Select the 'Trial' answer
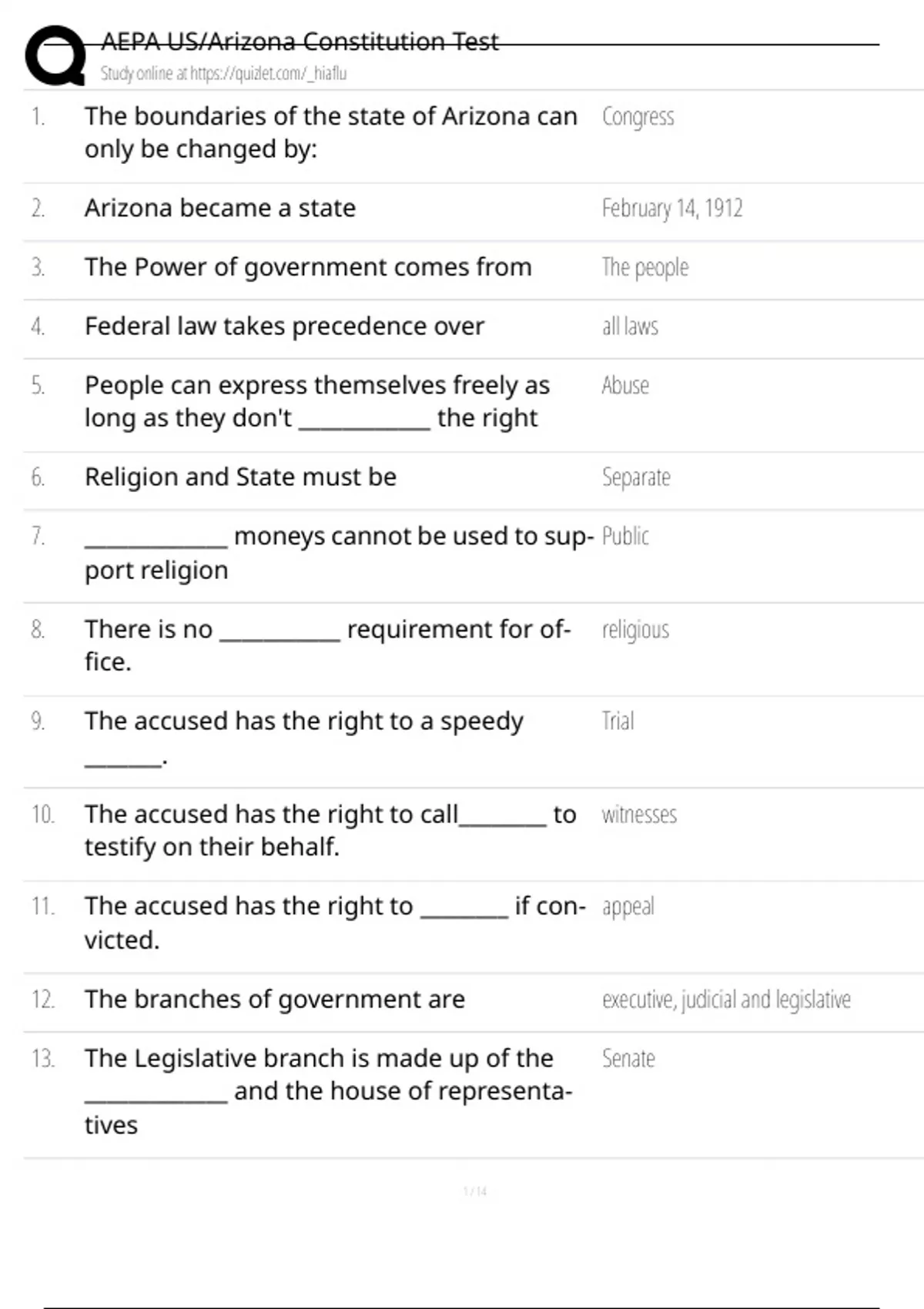924x1309 pixels. pos(618,721)
